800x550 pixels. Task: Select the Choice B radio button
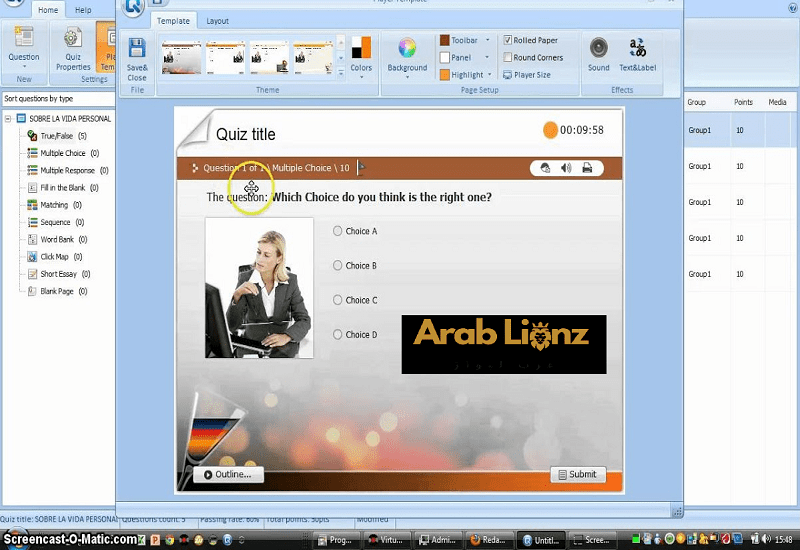coord(337,265)
